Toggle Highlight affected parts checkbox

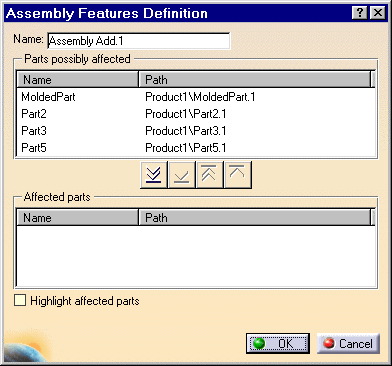click(20, 300)
